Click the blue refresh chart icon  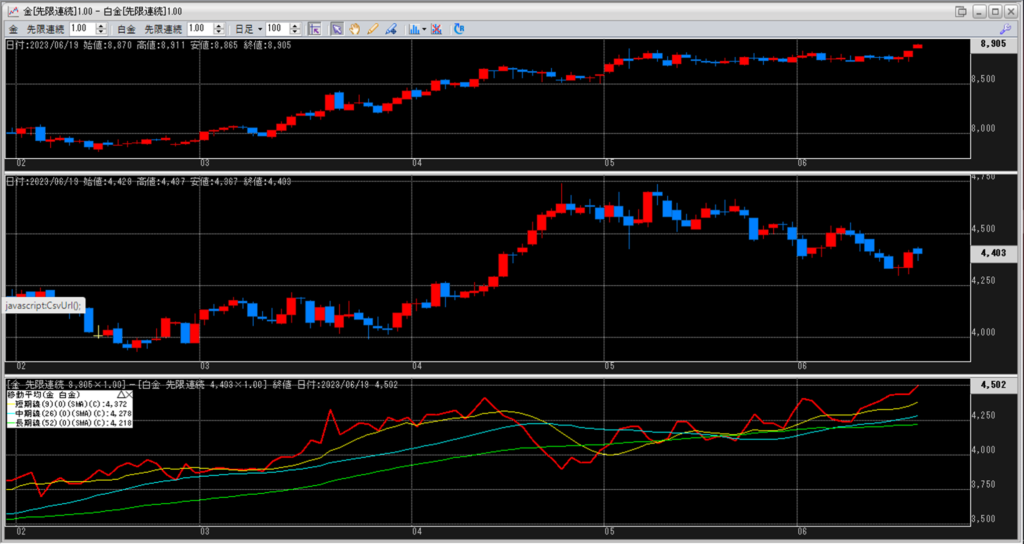click(459, 29)
